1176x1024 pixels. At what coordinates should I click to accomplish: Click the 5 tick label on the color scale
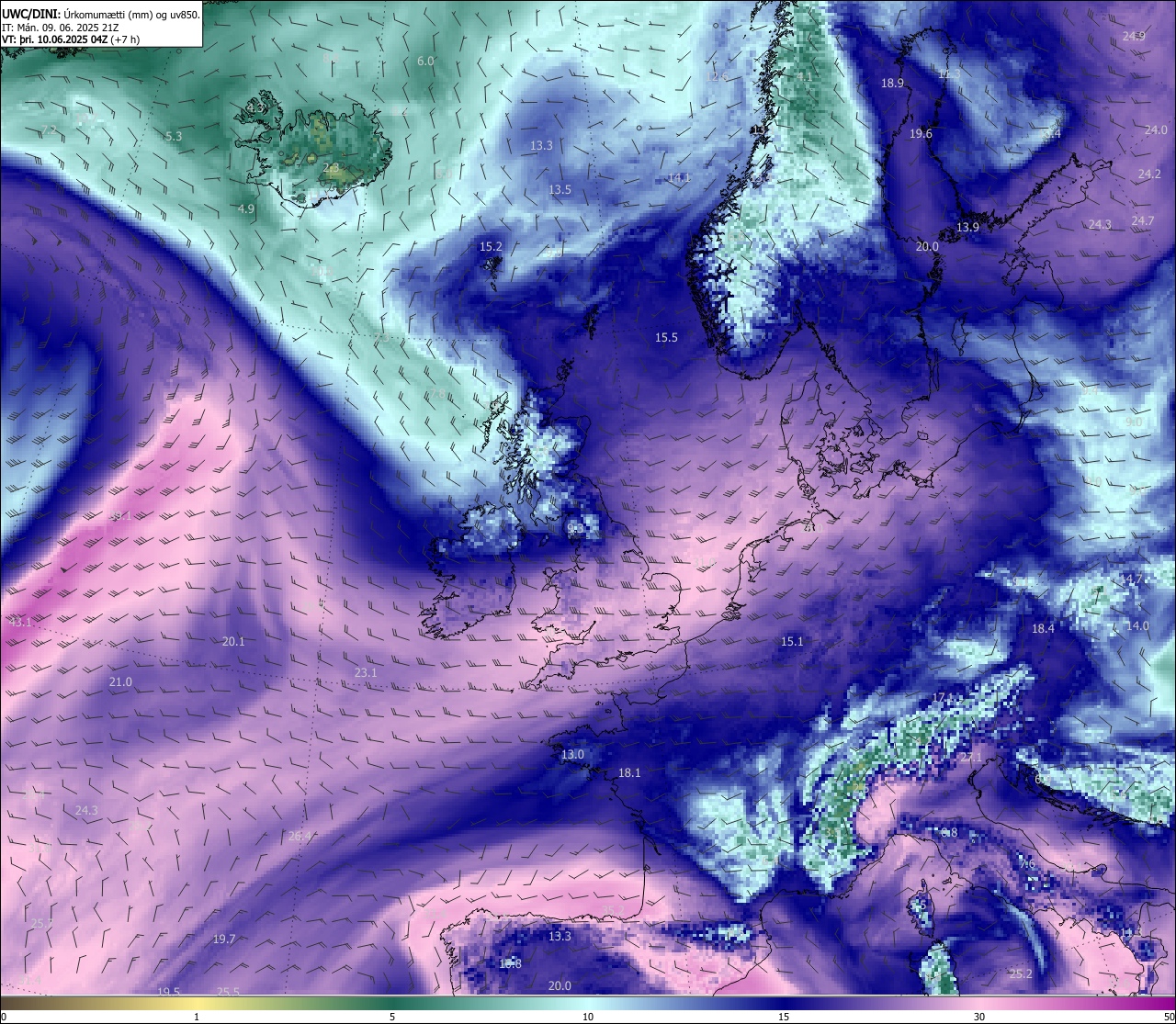[392, 1017]
